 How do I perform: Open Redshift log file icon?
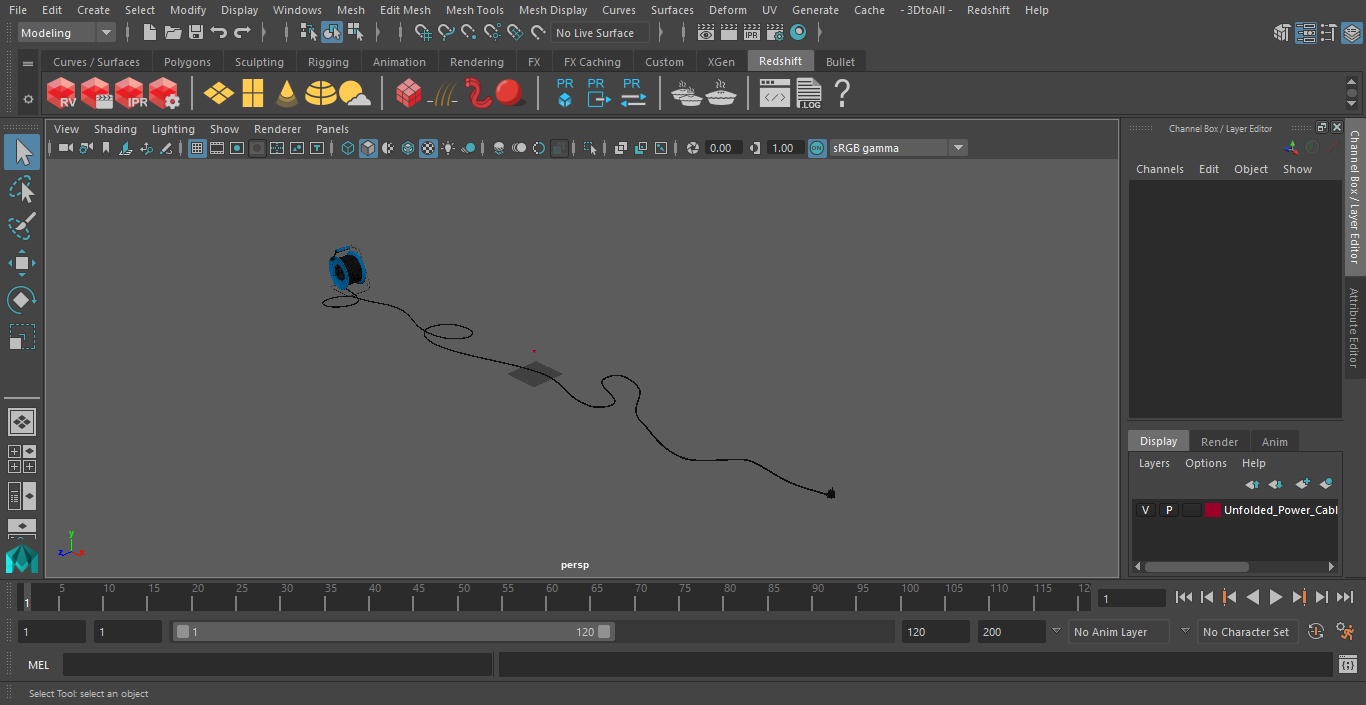(809, 94)
